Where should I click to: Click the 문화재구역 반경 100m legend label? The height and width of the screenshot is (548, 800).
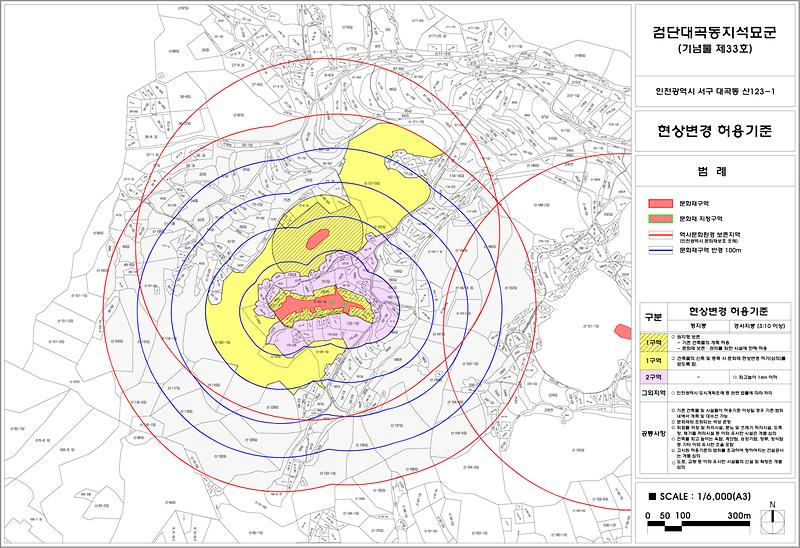coord(710,251)
